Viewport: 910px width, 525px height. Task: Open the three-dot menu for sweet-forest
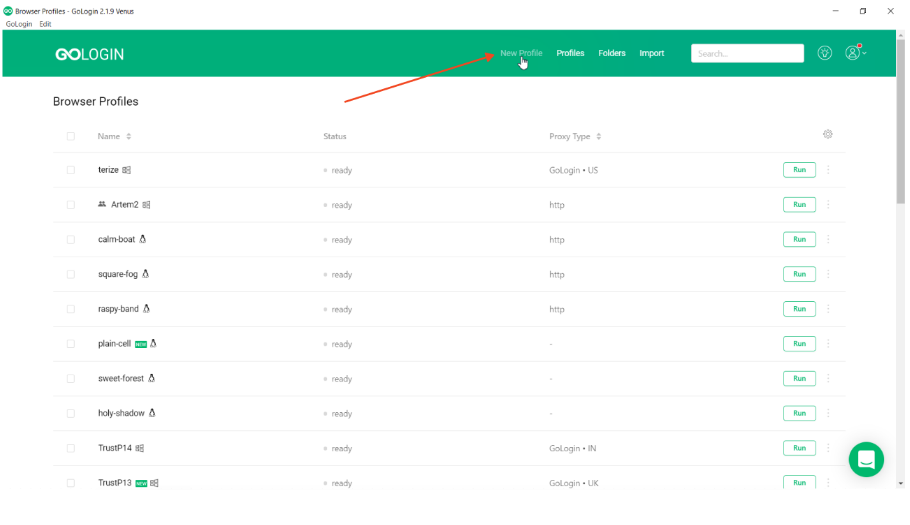pyautogui.click(x=828, y=378)
